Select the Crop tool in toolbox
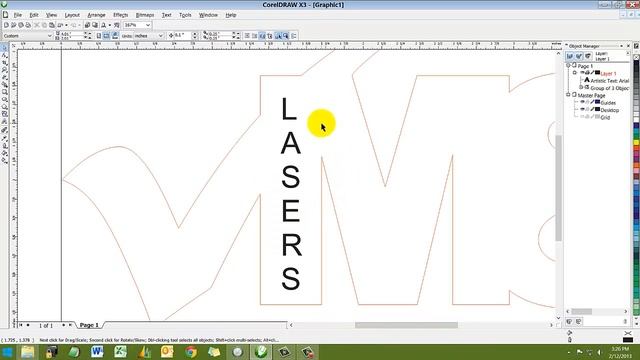 click(x=4, y=62)
